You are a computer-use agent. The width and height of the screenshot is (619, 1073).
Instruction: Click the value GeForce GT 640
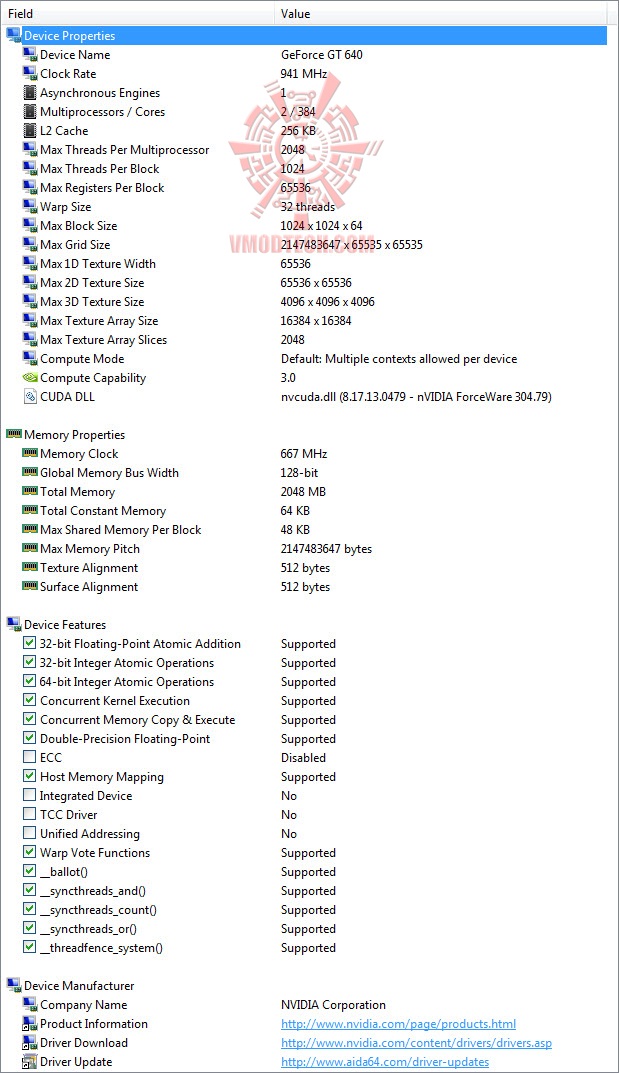click(x=321, y=55)
